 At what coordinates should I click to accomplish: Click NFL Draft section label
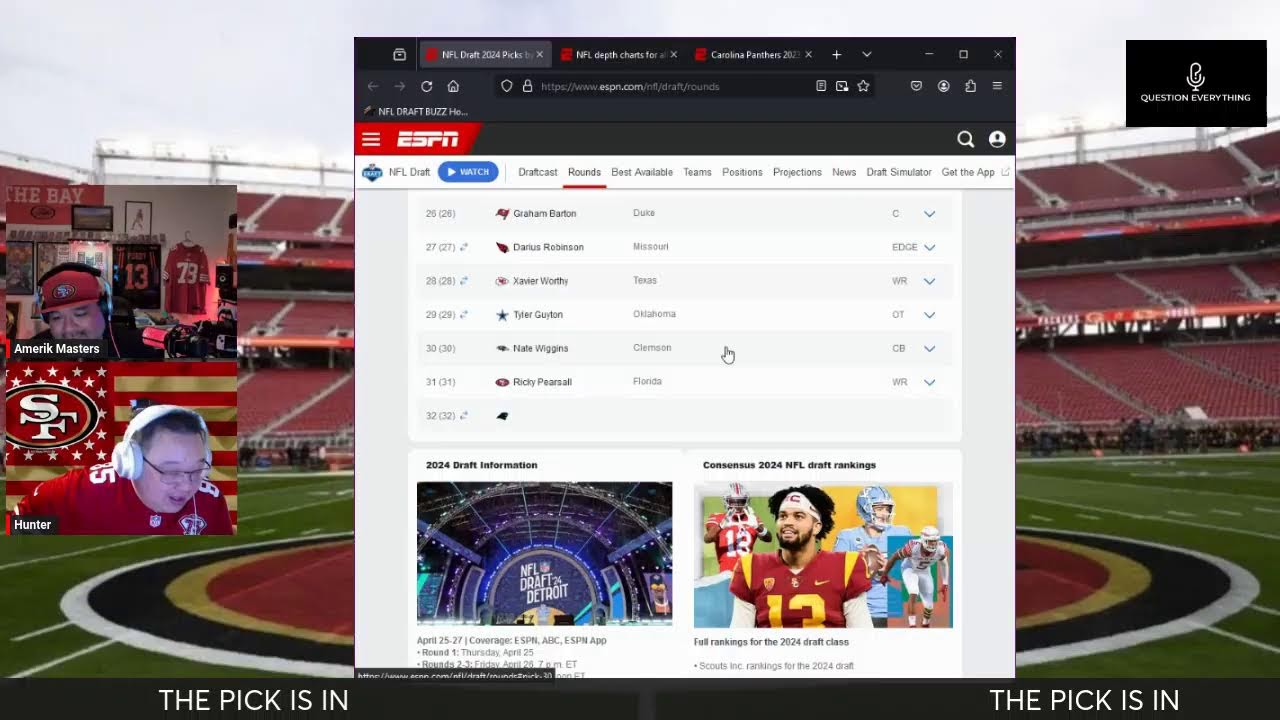409,172
